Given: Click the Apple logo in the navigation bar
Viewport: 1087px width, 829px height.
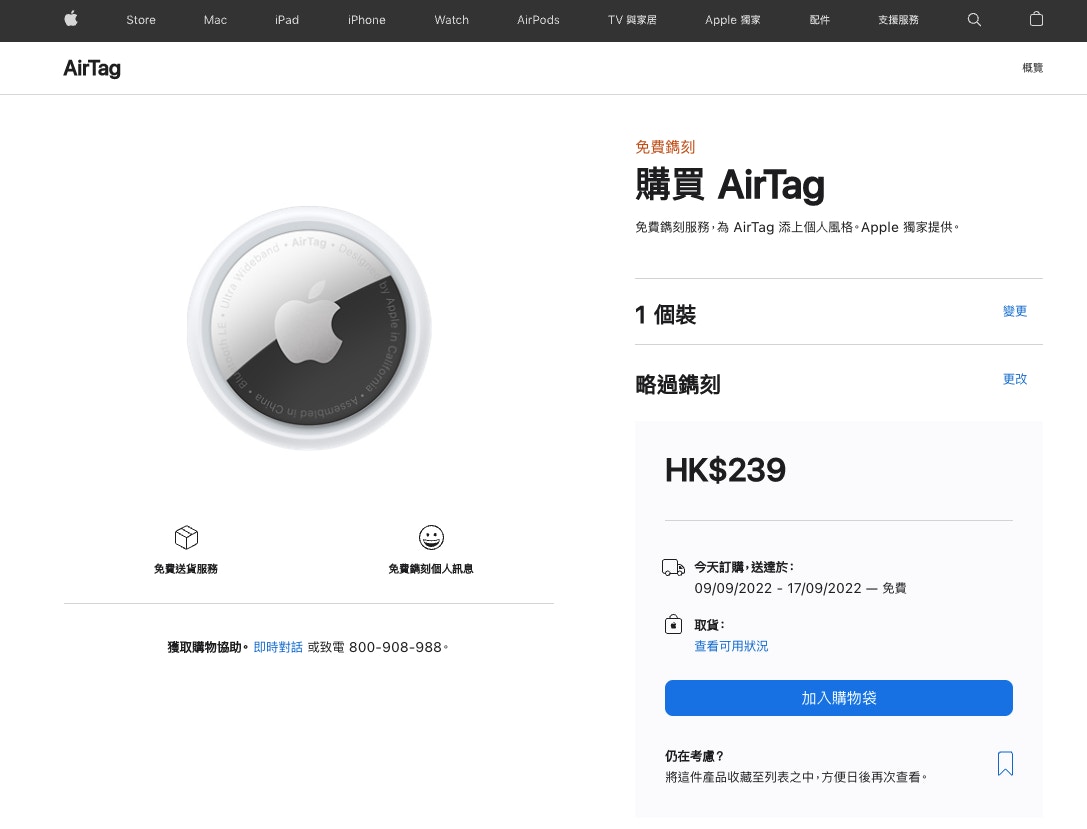Looking at the screenshot, I should click(71, 19).
